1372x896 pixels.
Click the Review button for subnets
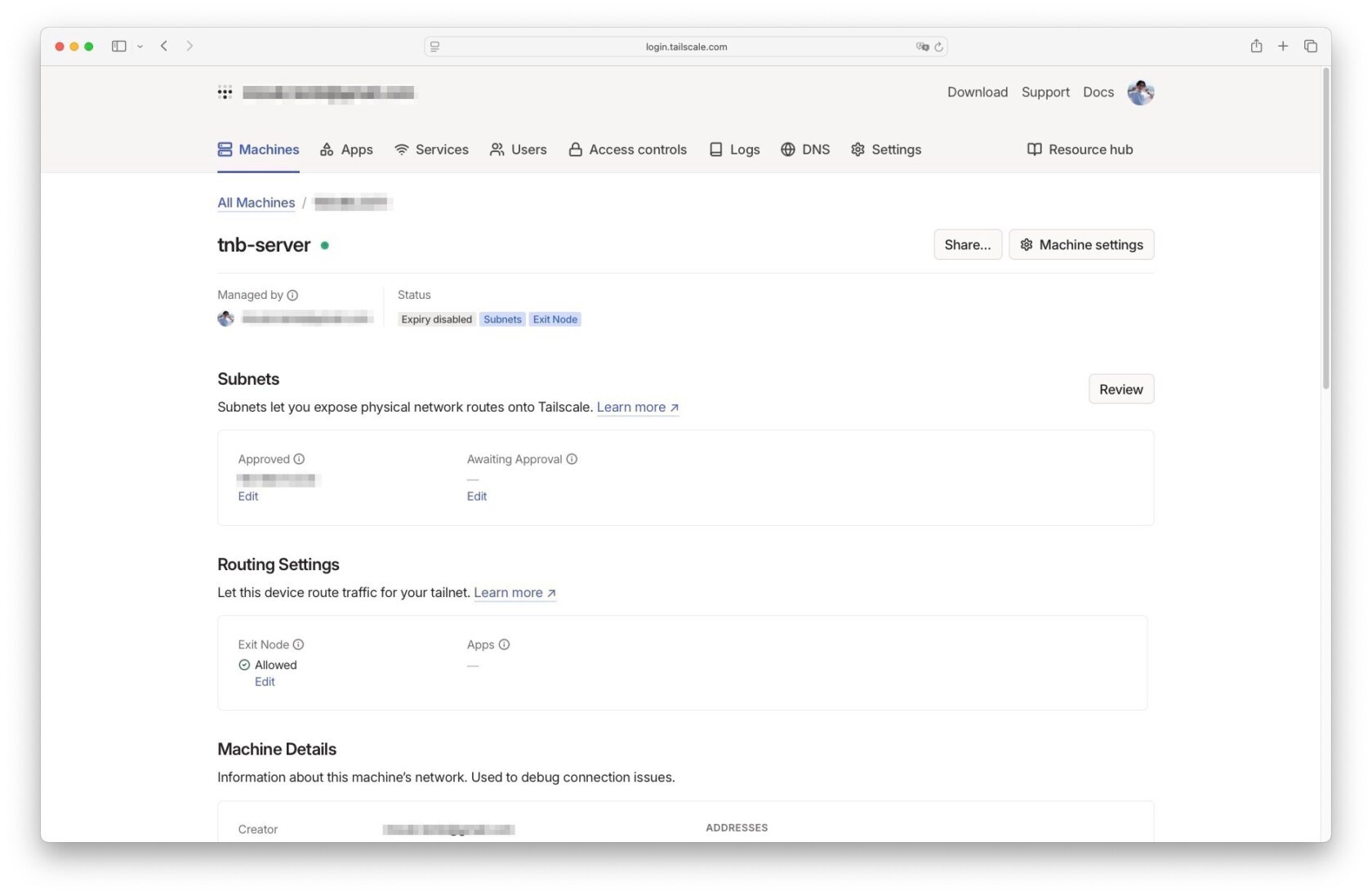(1121, 390)
